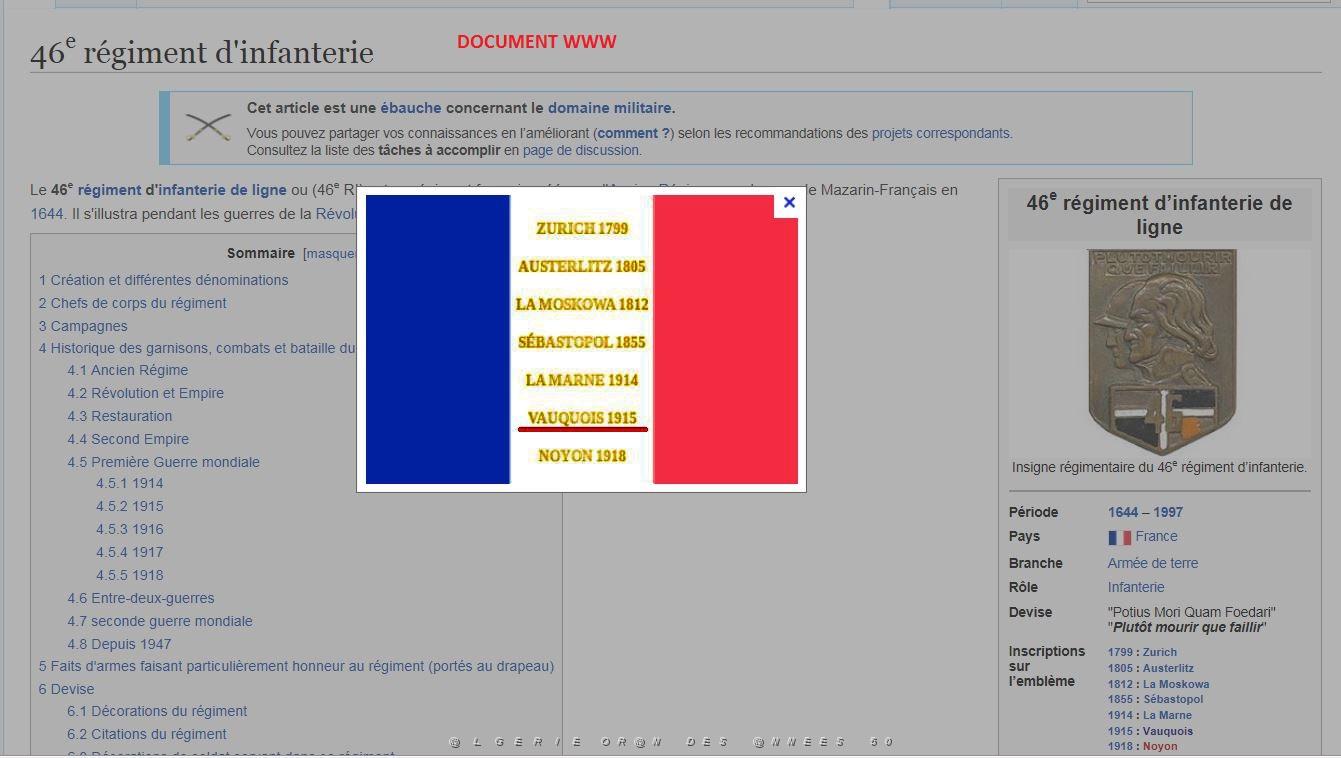1341x758 pixels.
Task: Go to '4.4 Second Empire'
Action: [x=128, y=439]
